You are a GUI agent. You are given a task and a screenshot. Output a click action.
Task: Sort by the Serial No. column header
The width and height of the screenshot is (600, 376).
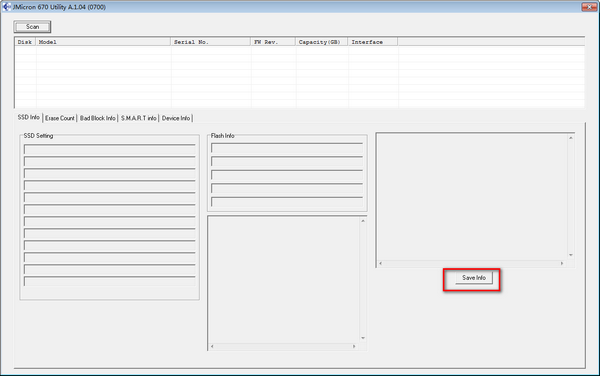(x=210, y=42)
